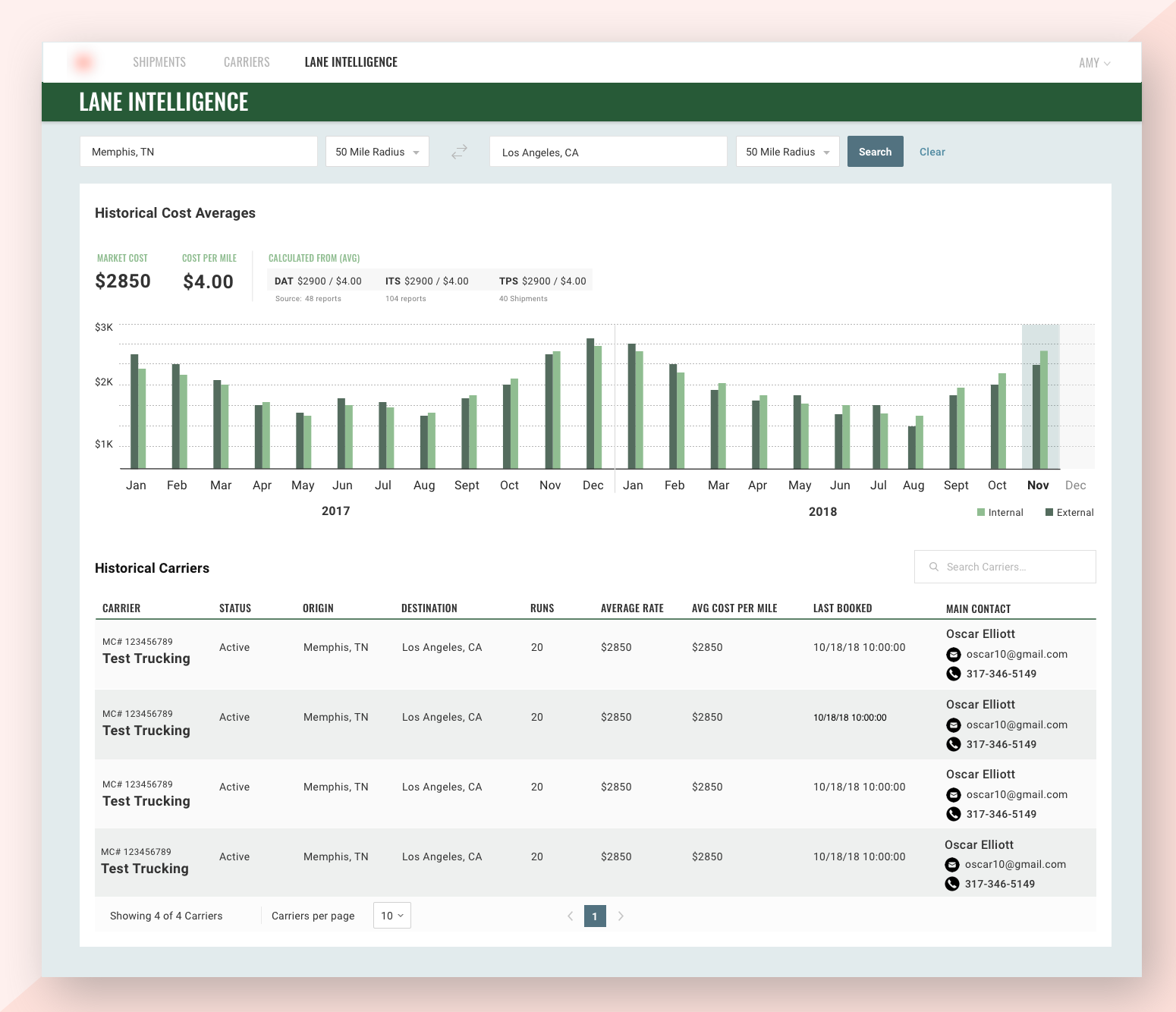
Task: Click the email icon in the first carrier row
Action: pyautogui.click(x=954, y=655)
